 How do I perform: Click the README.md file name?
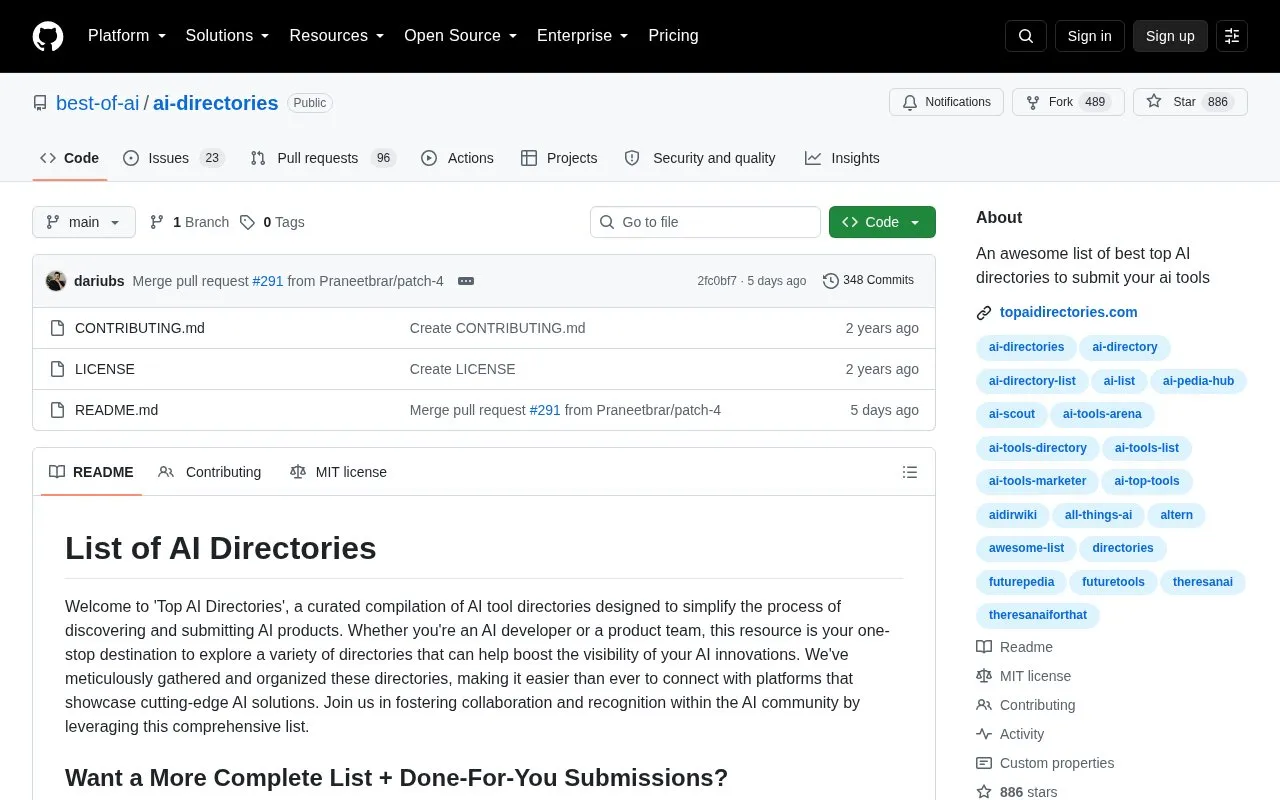pos(116,410)
